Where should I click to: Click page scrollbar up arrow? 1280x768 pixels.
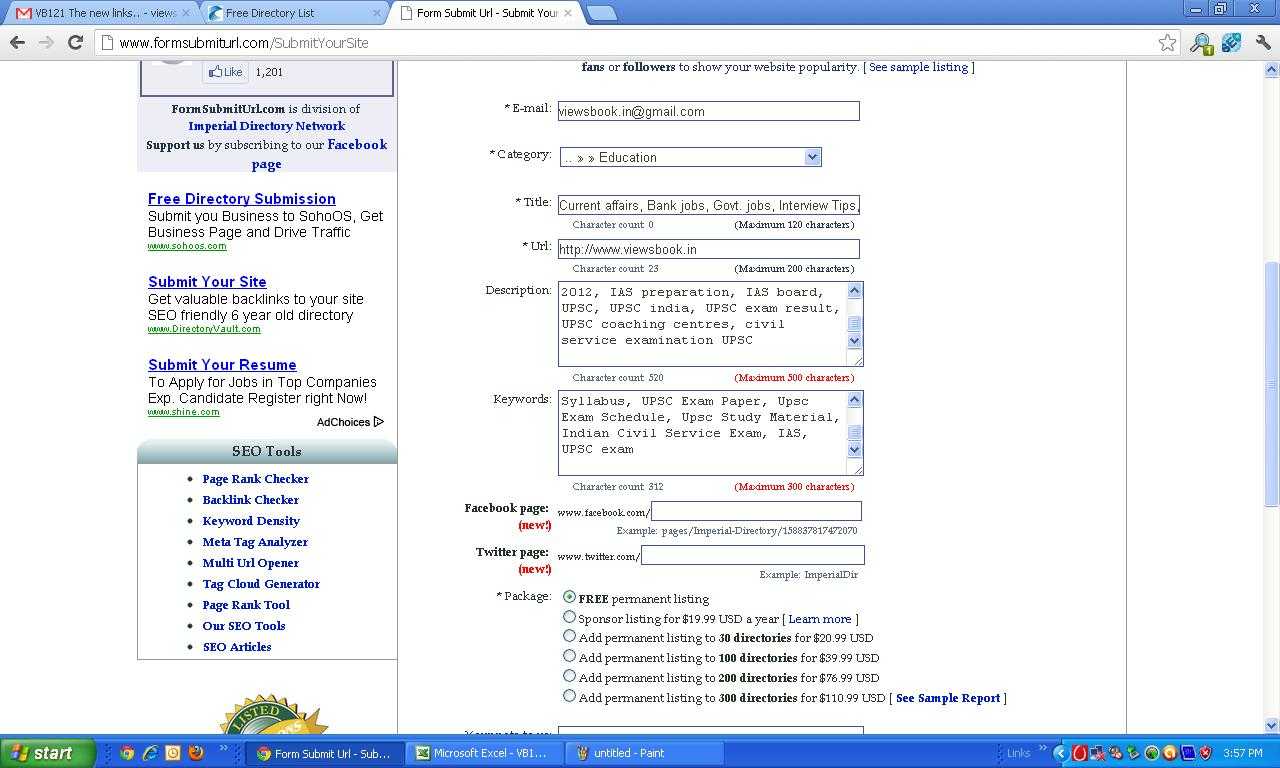coord(1271,69)
